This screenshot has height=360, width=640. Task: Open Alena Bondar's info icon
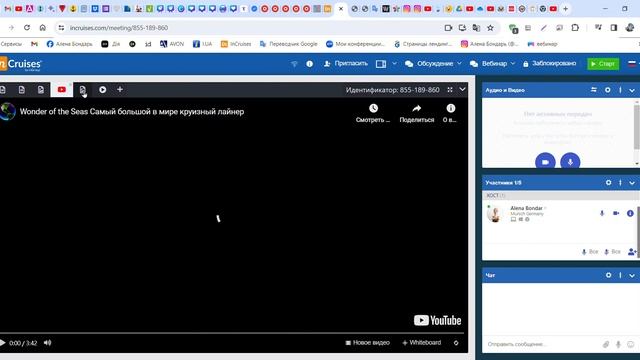click(630, 213)
